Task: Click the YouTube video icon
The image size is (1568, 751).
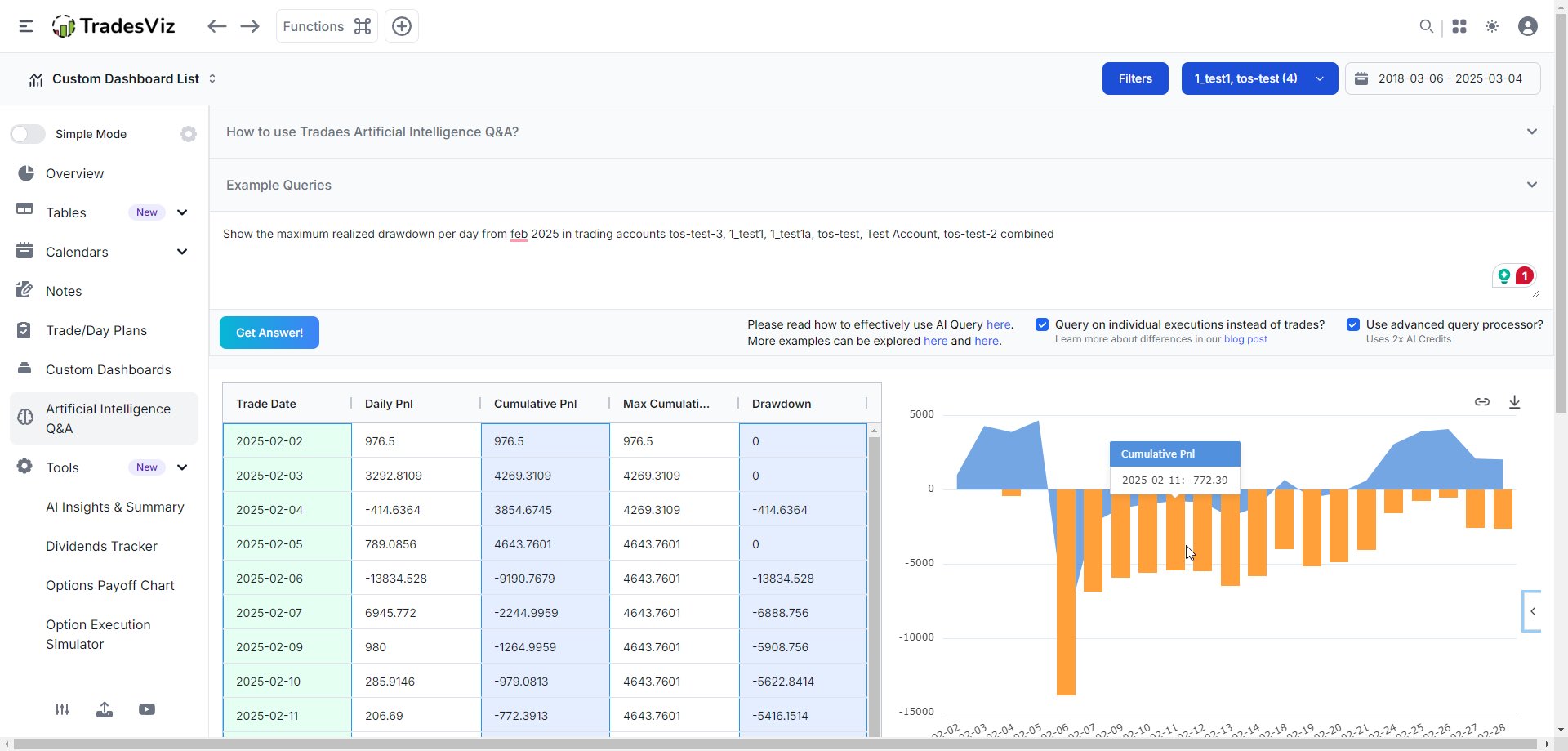Action: [147, 709]
